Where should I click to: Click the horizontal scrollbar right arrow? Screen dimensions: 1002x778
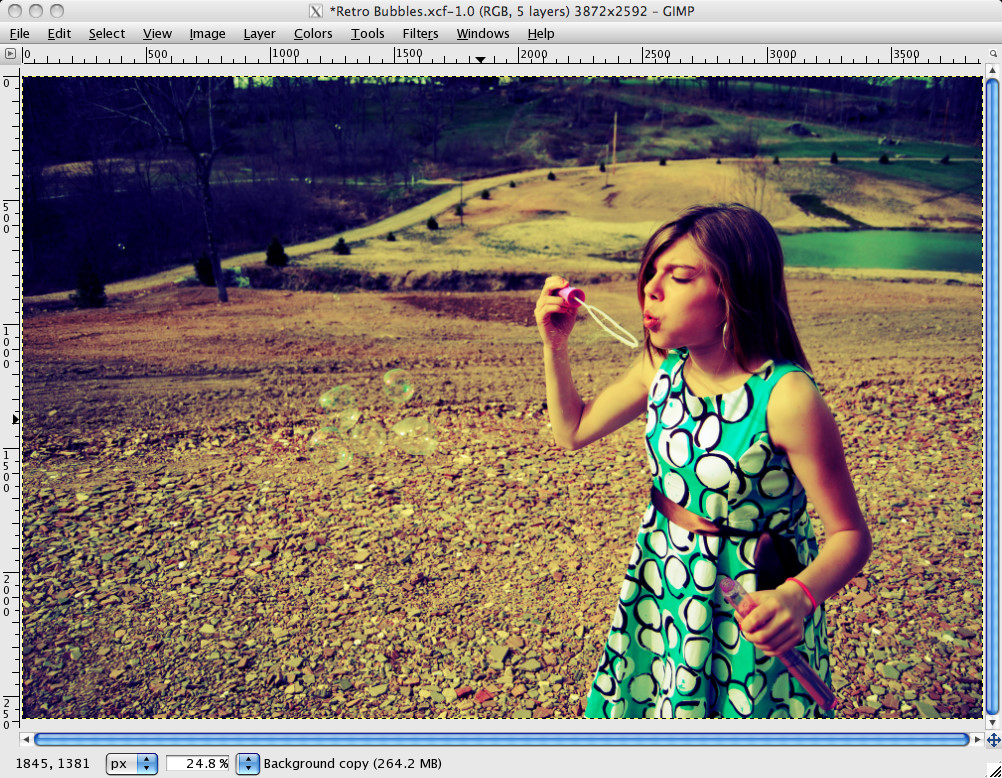(977, 741)
